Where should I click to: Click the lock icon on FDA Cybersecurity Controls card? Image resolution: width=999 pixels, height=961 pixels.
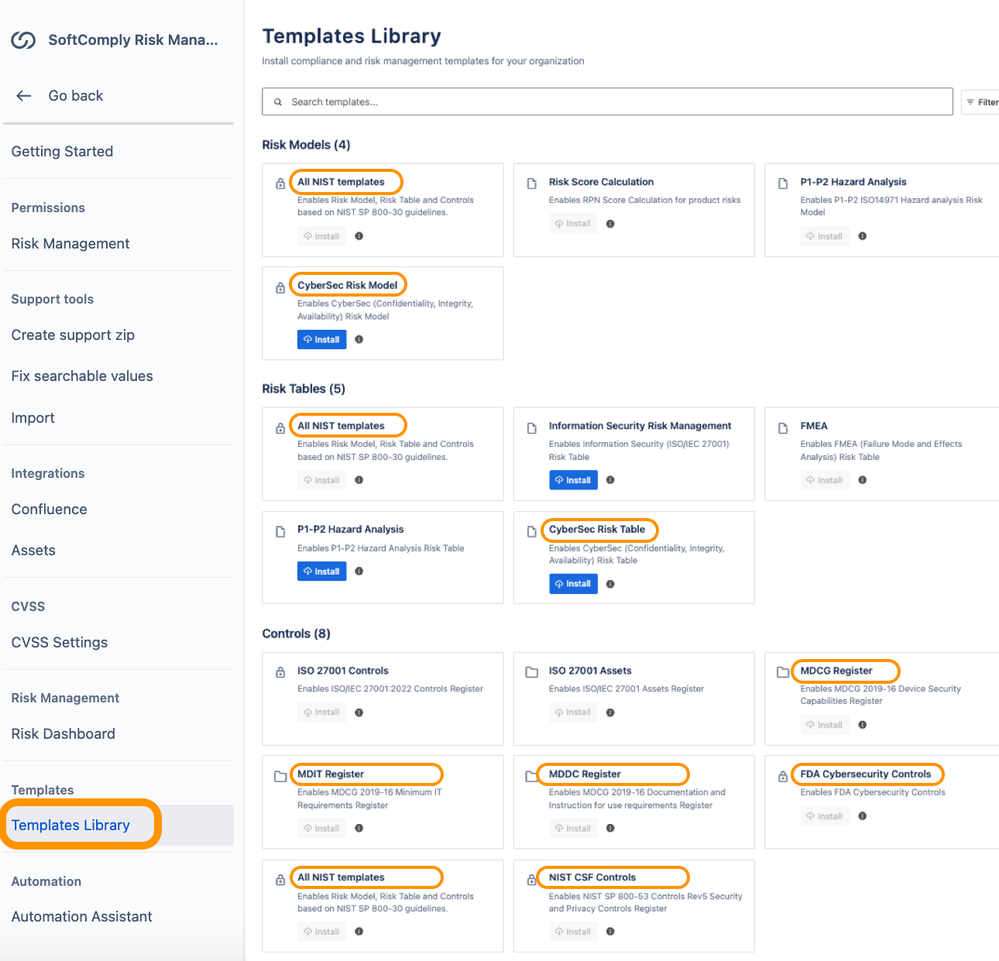(782, 773)
